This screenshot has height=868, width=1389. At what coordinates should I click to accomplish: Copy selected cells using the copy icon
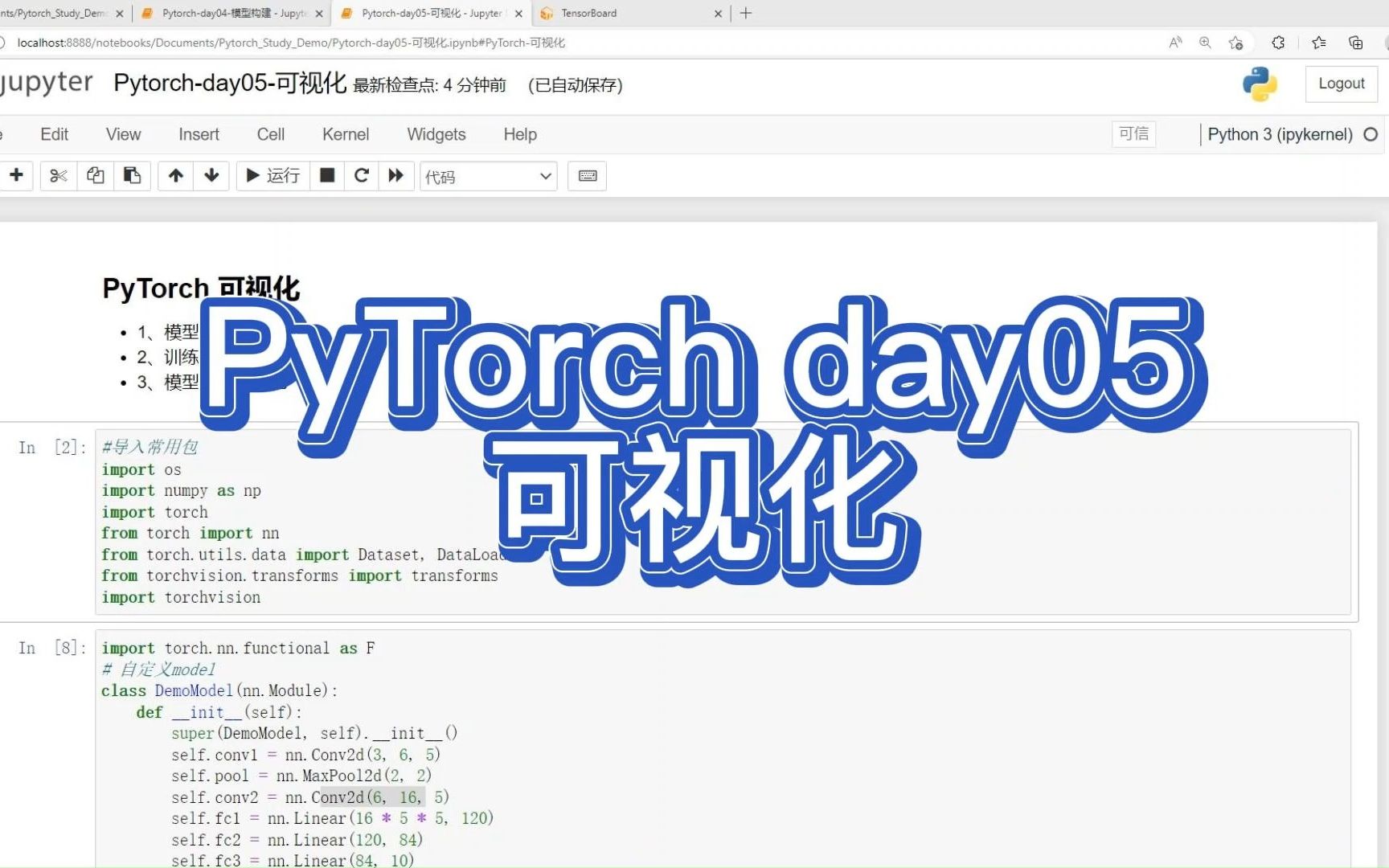95,175
